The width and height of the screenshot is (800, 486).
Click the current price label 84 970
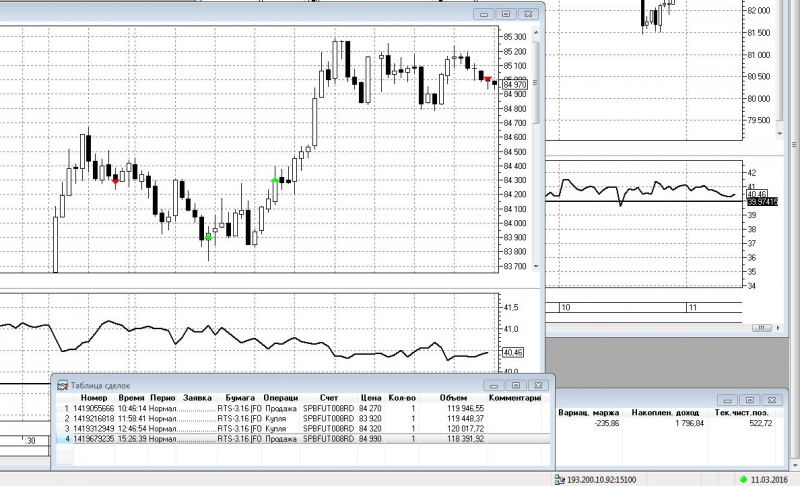515,84
